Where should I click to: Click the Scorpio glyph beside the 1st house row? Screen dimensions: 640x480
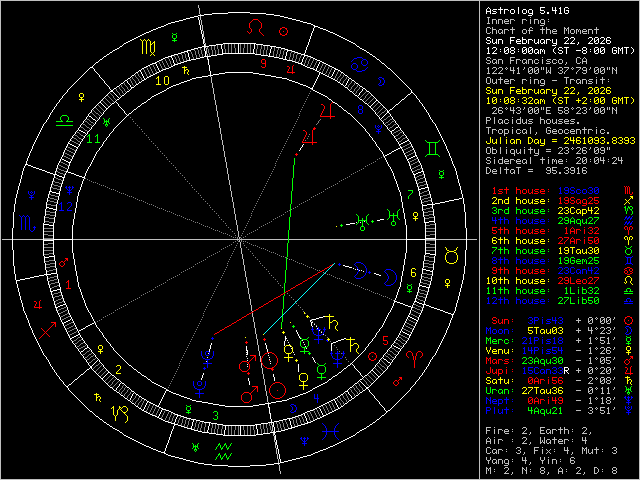click(628, 189)
